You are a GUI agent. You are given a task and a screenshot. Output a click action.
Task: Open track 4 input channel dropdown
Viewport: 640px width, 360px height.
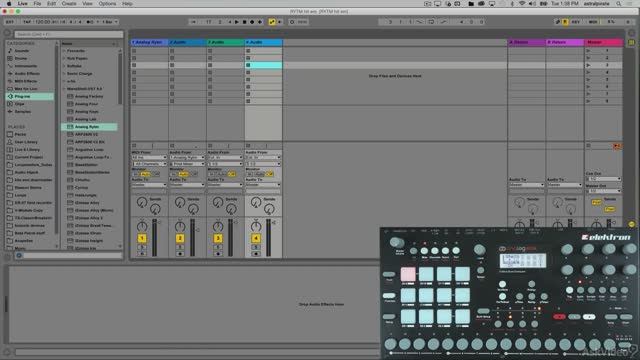[263, 164]
